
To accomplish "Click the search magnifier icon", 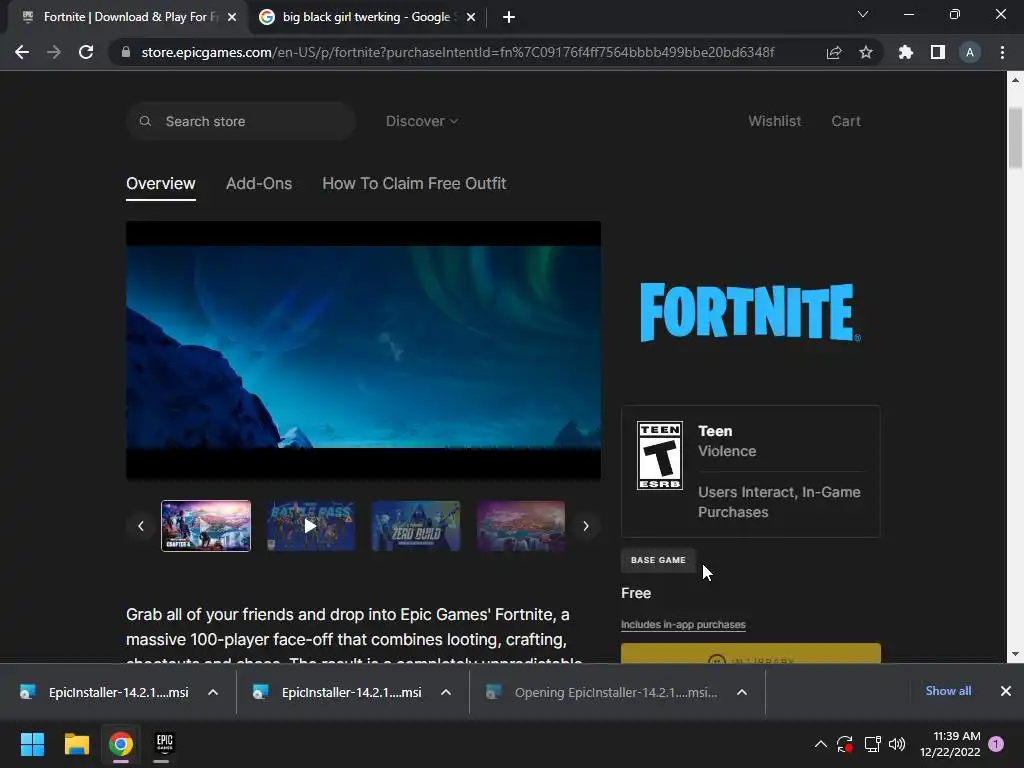I will 146,121.
